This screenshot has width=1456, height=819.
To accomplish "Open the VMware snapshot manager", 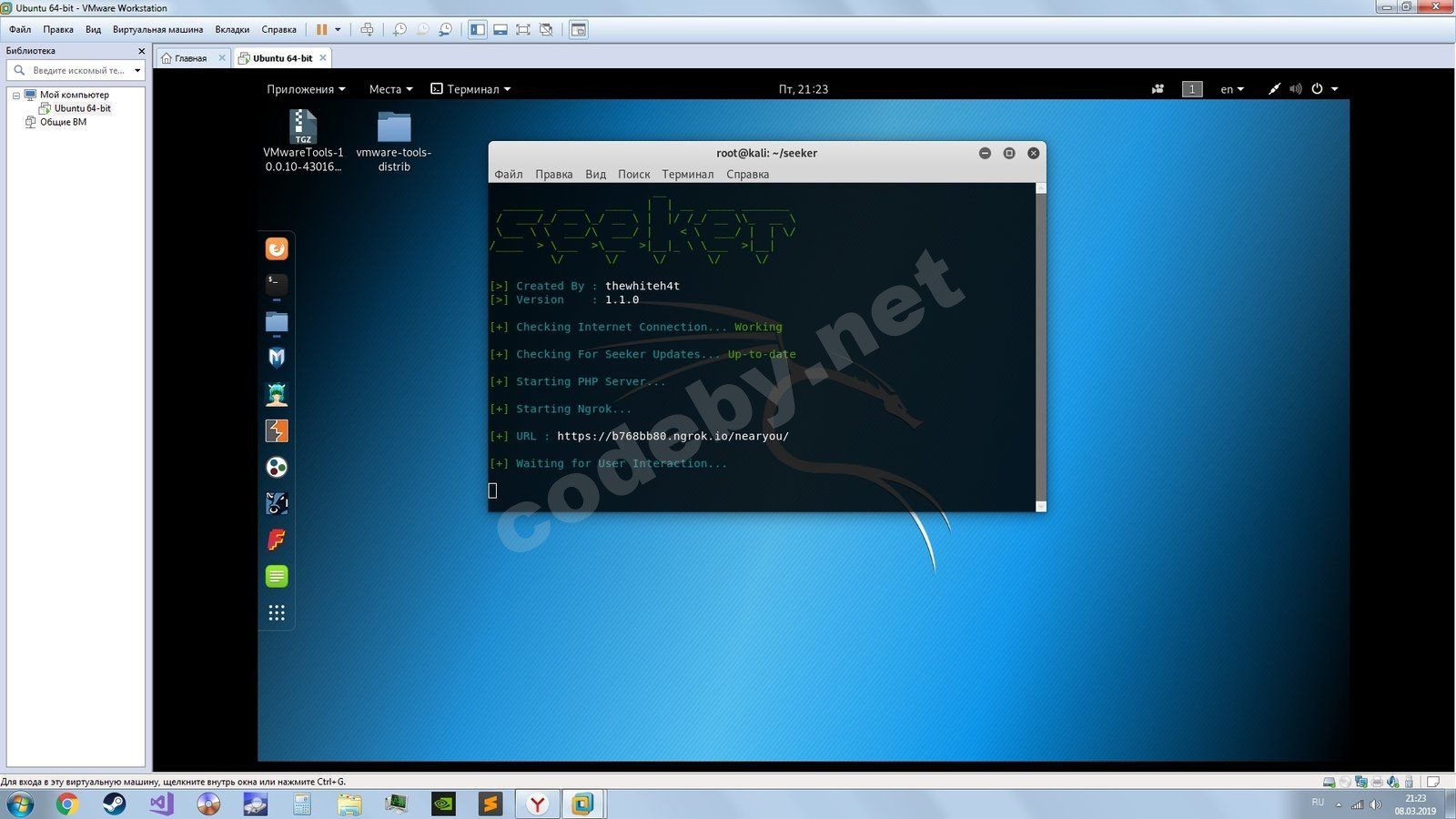I will pyautogui.click(x=445, y=29).
